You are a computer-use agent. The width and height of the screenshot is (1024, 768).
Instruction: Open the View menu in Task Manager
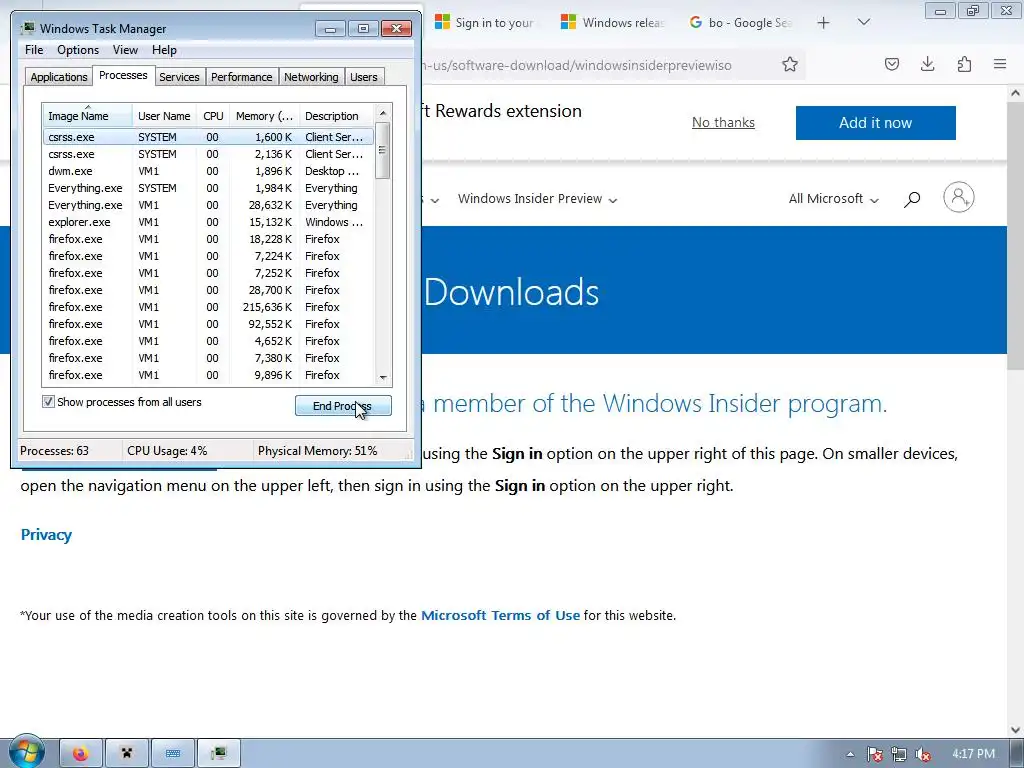(125, 50)
